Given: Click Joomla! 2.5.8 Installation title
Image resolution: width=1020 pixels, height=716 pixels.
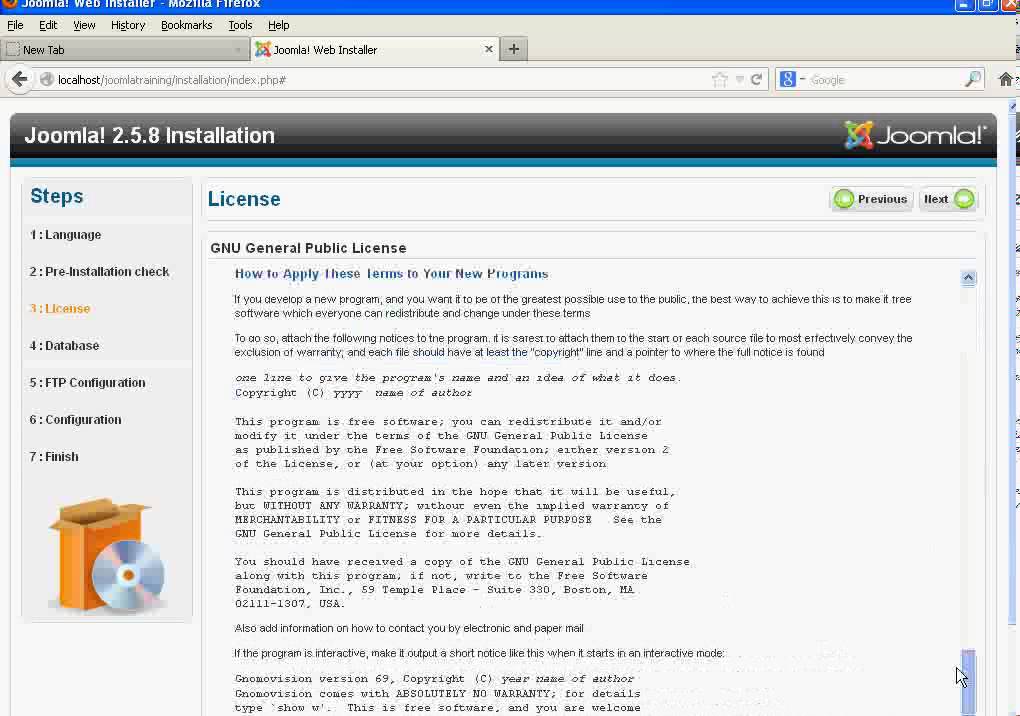Looking at the screenshot, I should point(150,136).
